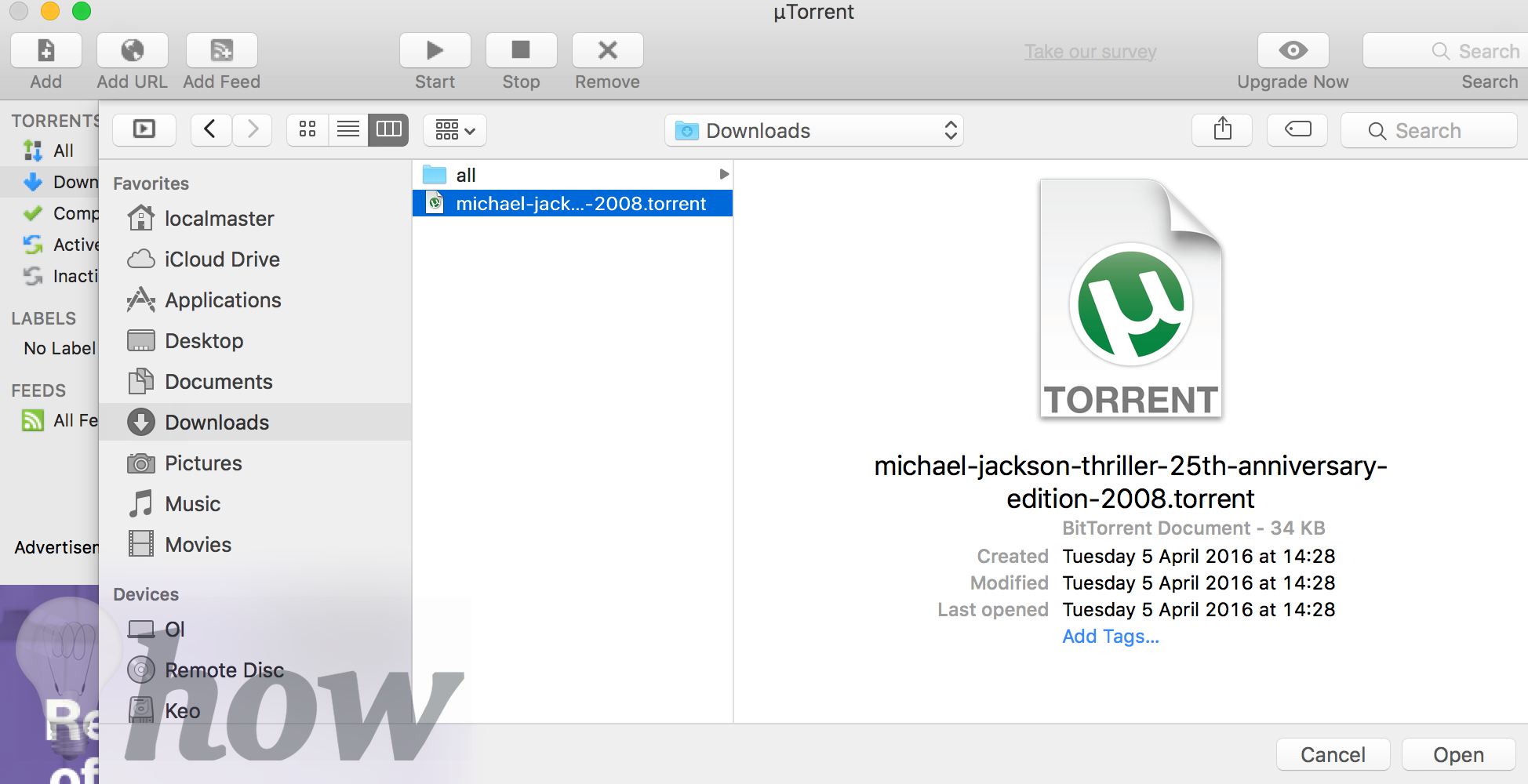Screen dimensions: 1528x784
Task: Click the file dialog Search field
Action: [1429, 130]
